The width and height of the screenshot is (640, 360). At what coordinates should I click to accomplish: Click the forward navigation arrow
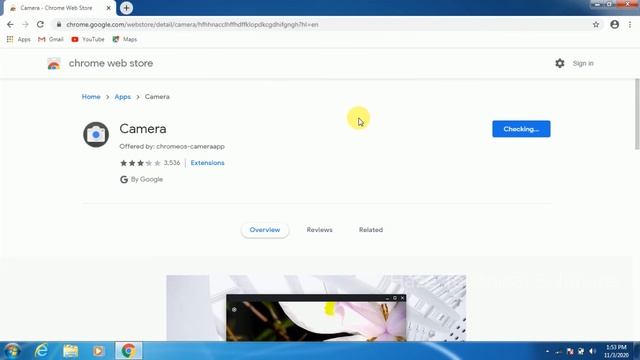click(25, 24)
